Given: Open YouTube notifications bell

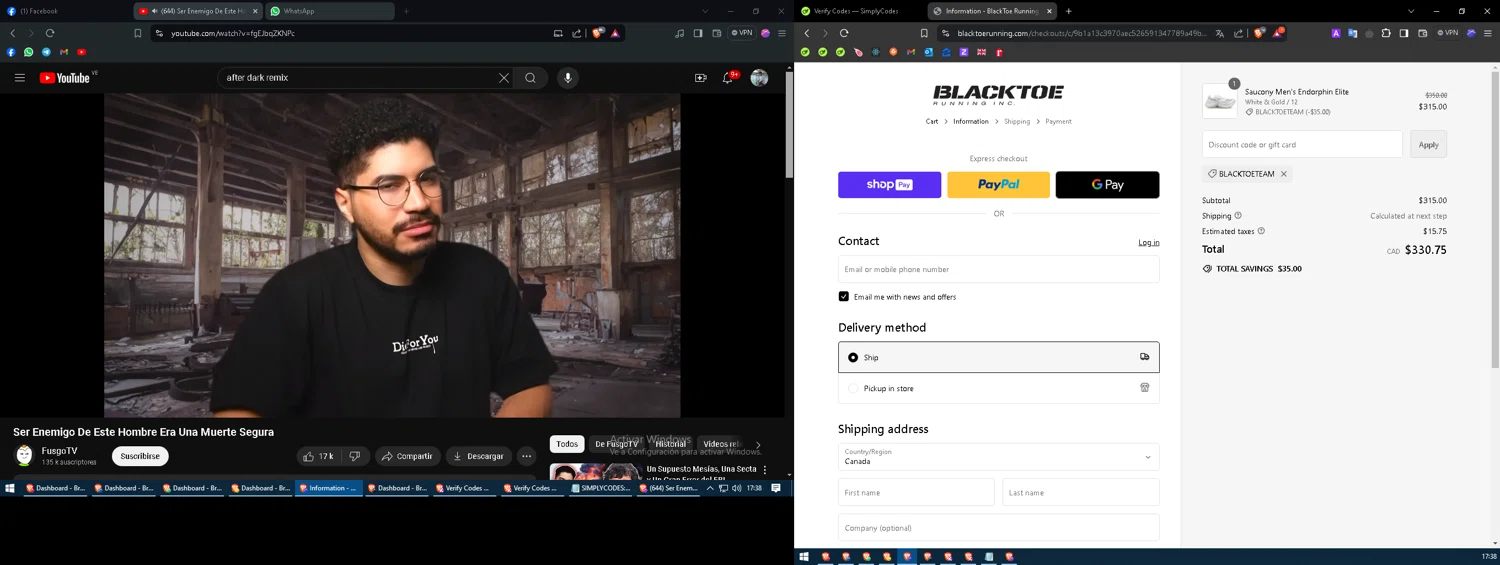Looking at the screenshot, I should point(729,78).
